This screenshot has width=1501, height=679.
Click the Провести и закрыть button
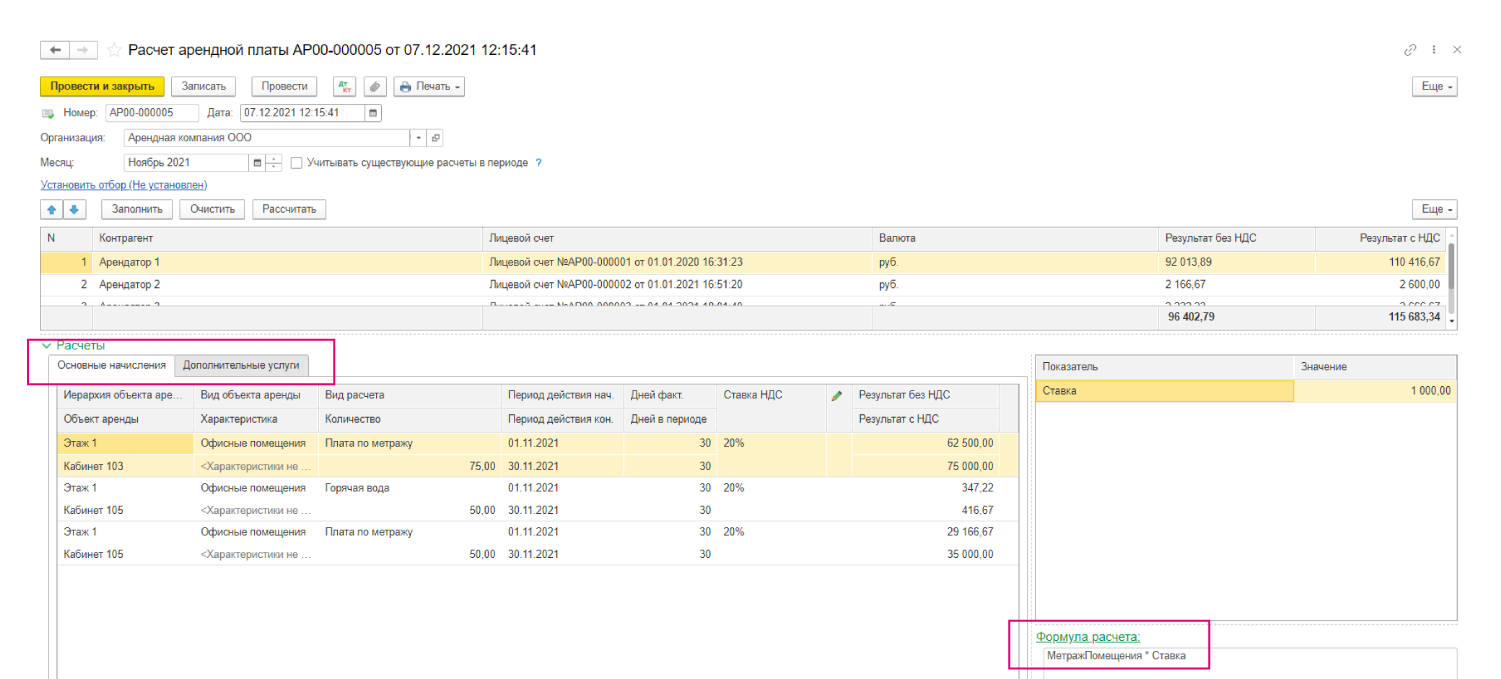pos(102,87)
